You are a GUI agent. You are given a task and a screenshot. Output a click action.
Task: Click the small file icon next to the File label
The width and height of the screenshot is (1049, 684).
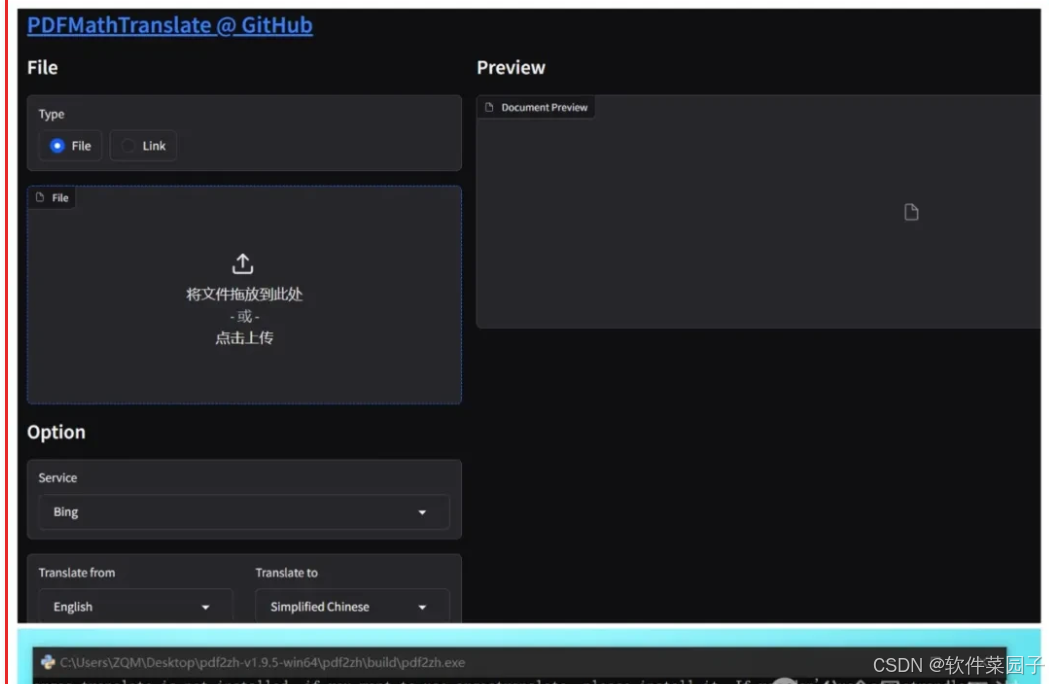click(40, 197)
